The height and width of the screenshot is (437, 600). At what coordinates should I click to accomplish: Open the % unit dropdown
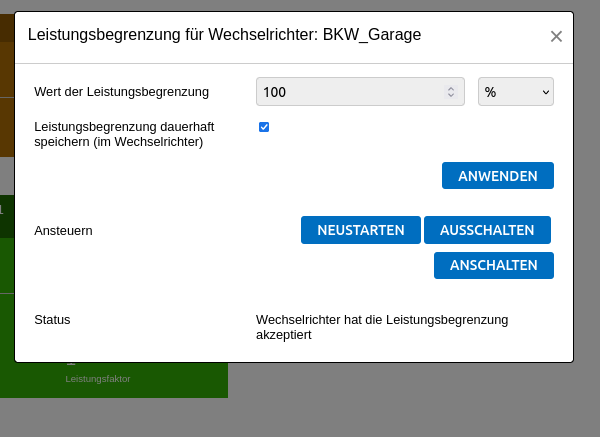pyautogui.click(x=515, y=92)
